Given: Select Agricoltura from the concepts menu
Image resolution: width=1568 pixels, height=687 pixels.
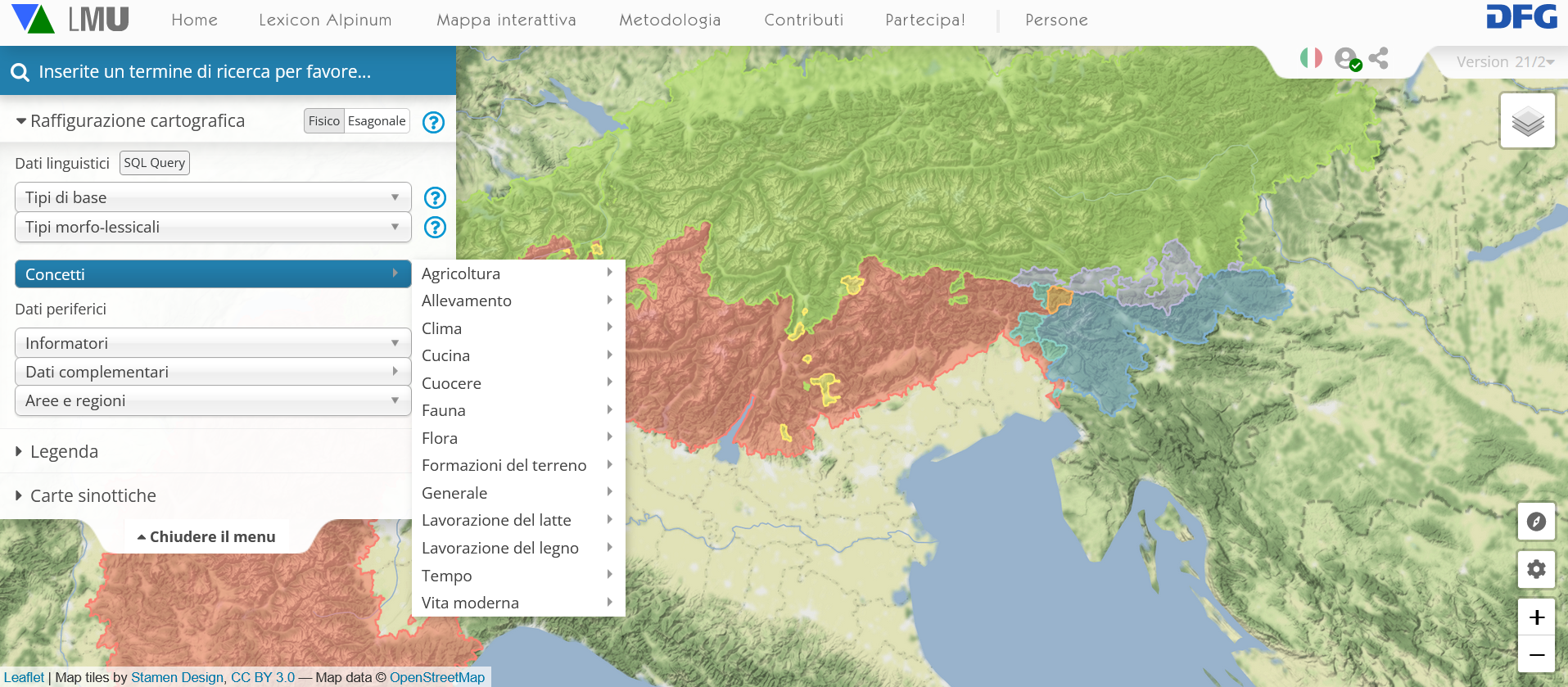Looking at the screenshot, I should (518, 273).
